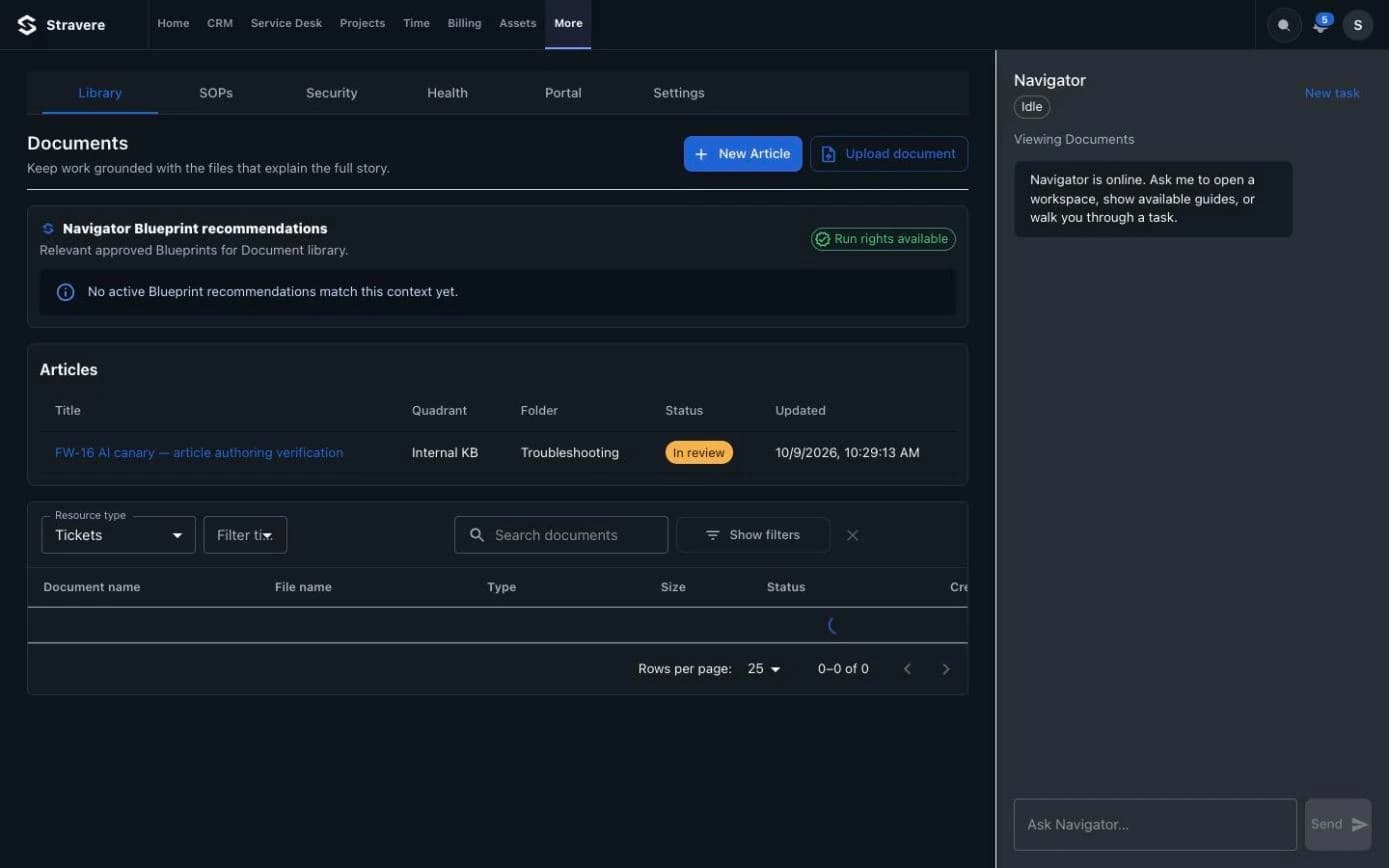Switch to the Security tab
The image size is (1389, 868).
coord(332,93)
